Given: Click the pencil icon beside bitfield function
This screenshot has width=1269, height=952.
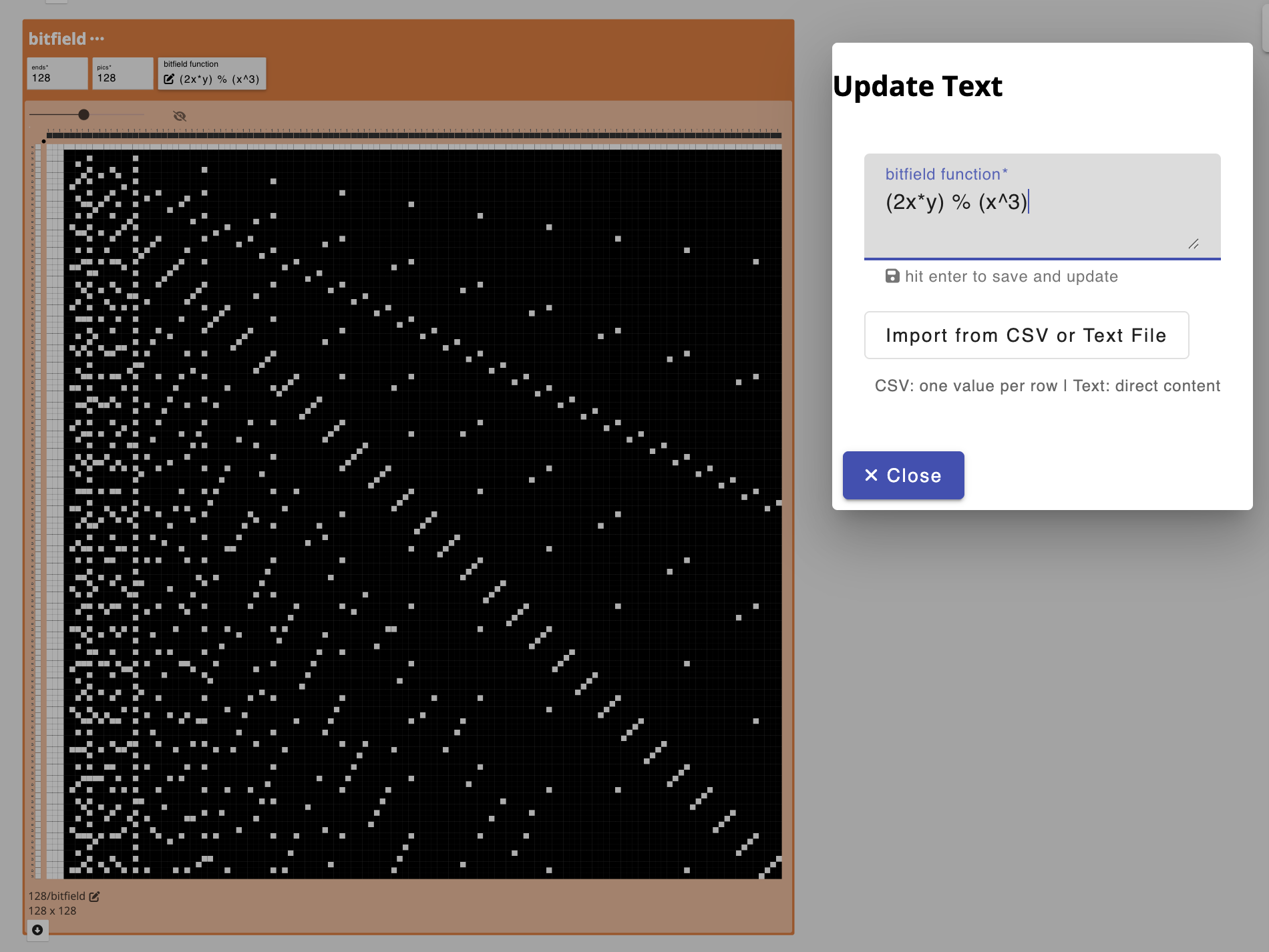Looking at the screenshot, I should pyautogui.click(x=169, y=79).
